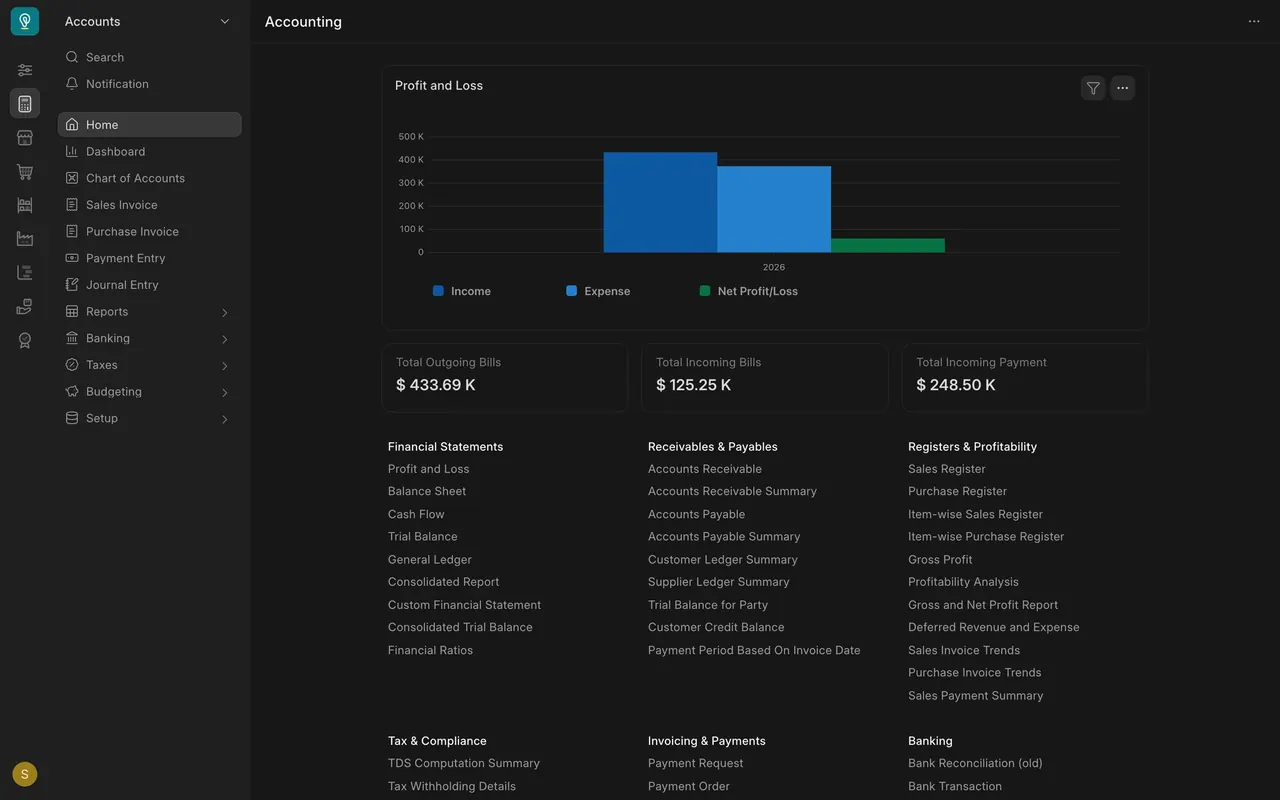The width and height of the screenshot is (1280, 800).
Task: Select the calculator Accounting icon in the rail
Action: click(x=25, y=104)
